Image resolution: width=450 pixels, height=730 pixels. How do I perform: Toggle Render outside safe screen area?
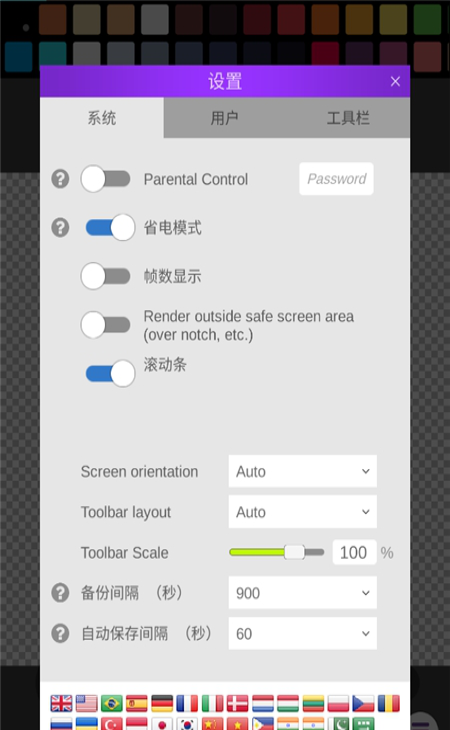tap(106, 325)
